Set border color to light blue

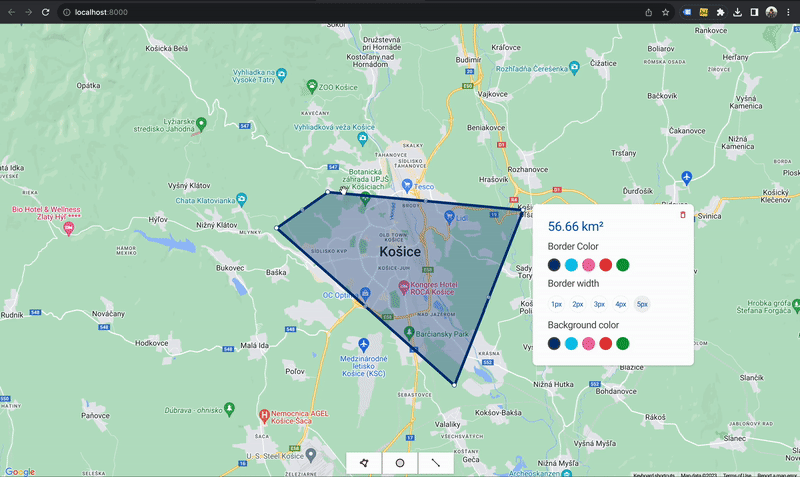coord(571,265)
